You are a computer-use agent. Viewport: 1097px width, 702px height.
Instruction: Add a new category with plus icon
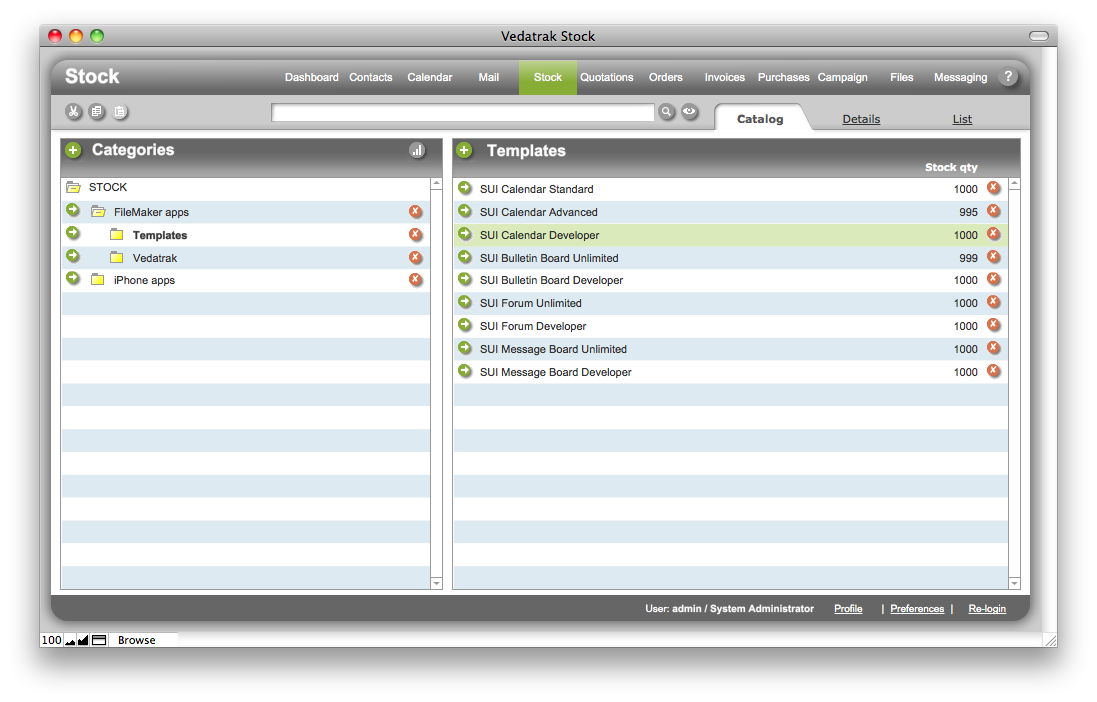tap(73, 150)
